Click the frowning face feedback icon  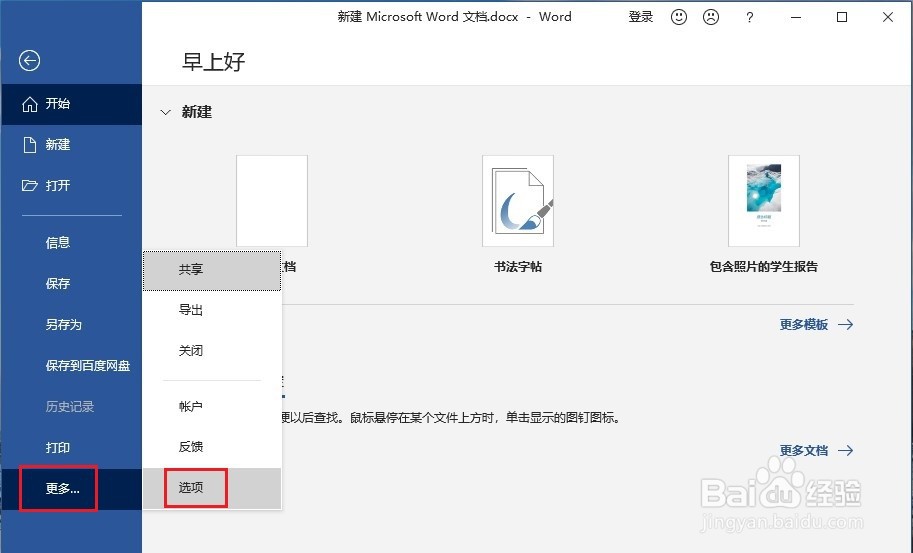711,17
